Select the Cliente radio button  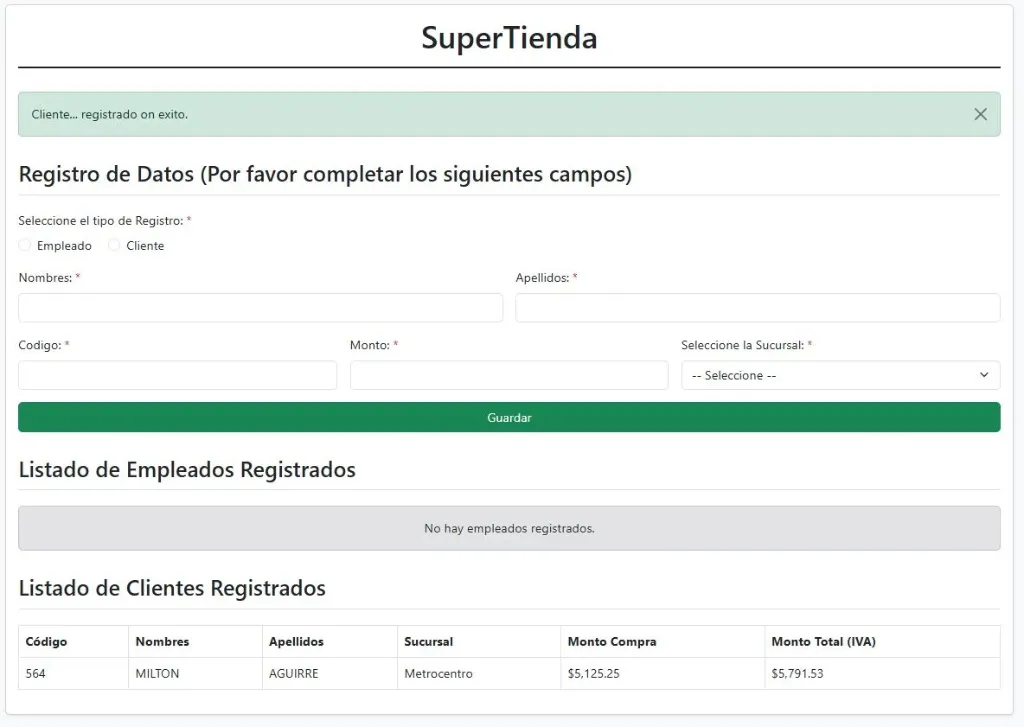(x=114, y=246)
